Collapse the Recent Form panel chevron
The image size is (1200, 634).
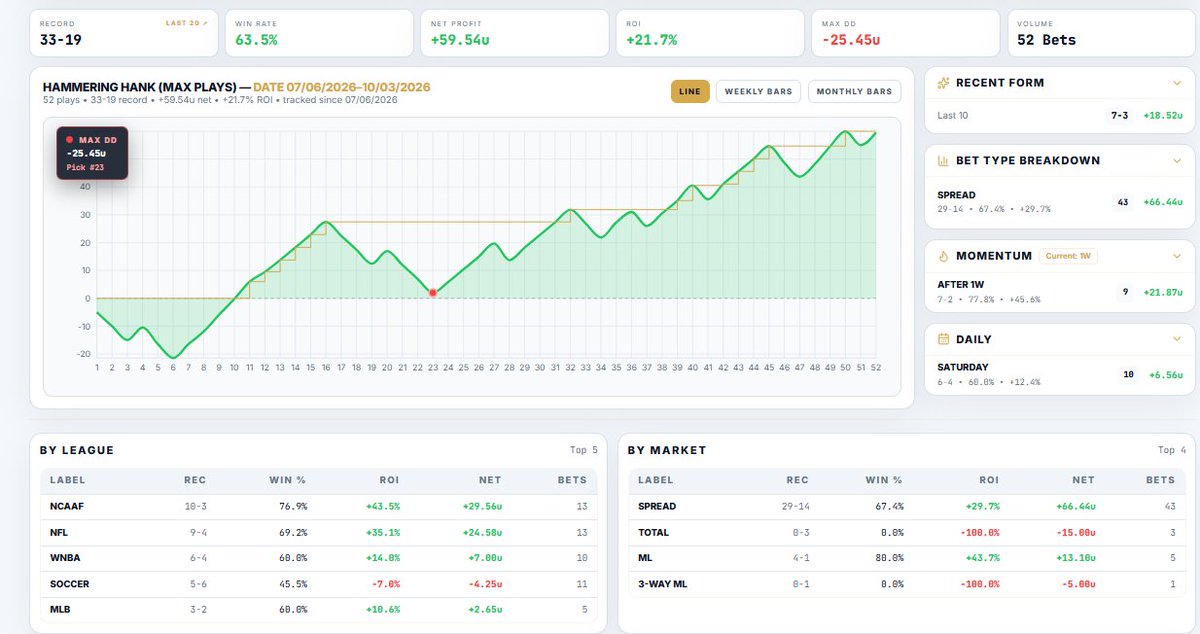[x=1177, y=83]
